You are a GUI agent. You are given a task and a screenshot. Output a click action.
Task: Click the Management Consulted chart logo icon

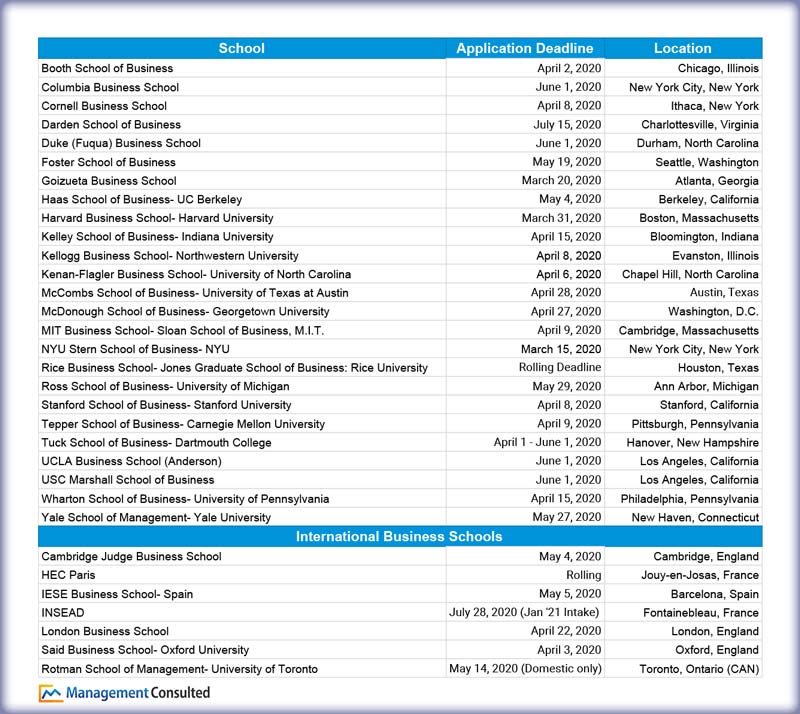51,693
